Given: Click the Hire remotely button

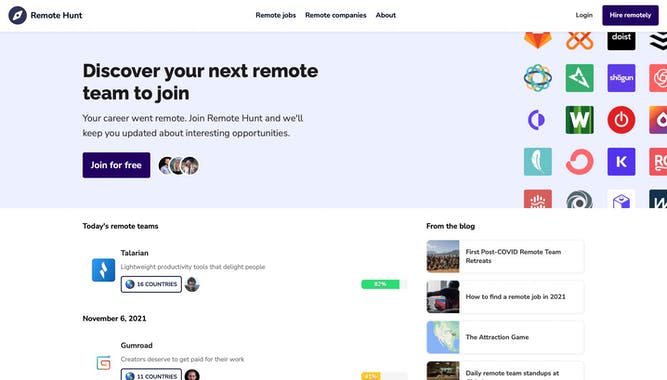Looking at the screenshot, I should tap(630, 15).
